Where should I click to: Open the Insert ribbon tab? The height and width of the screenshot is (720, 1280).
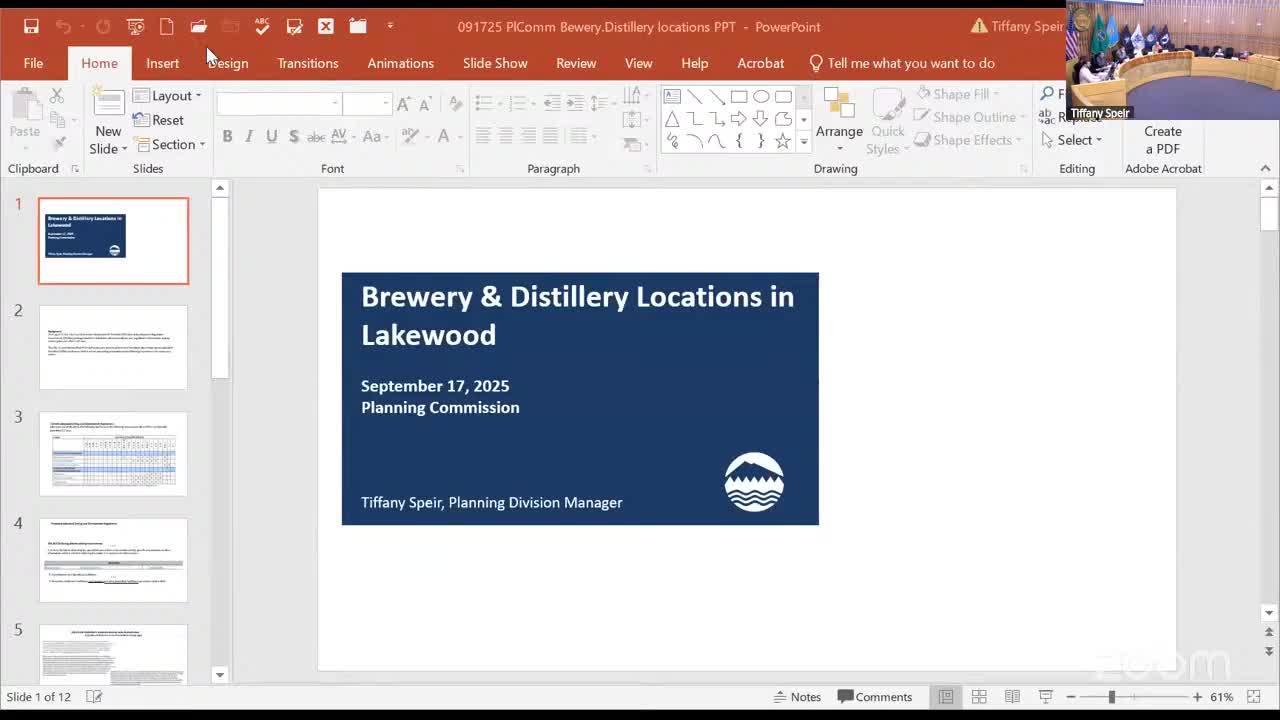click(162, 63)
